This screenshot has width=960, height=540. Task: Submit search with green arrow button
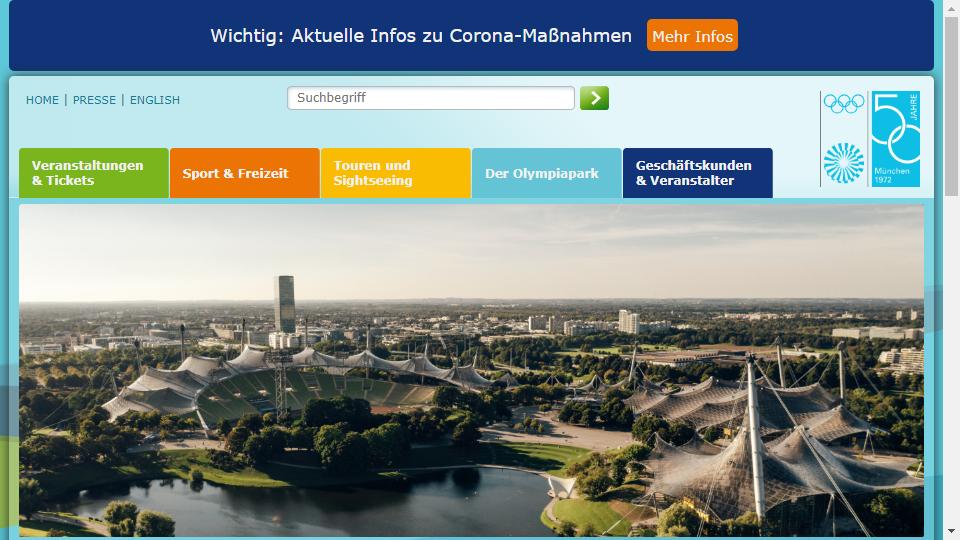pyautogui.click(x=594, y=98)
